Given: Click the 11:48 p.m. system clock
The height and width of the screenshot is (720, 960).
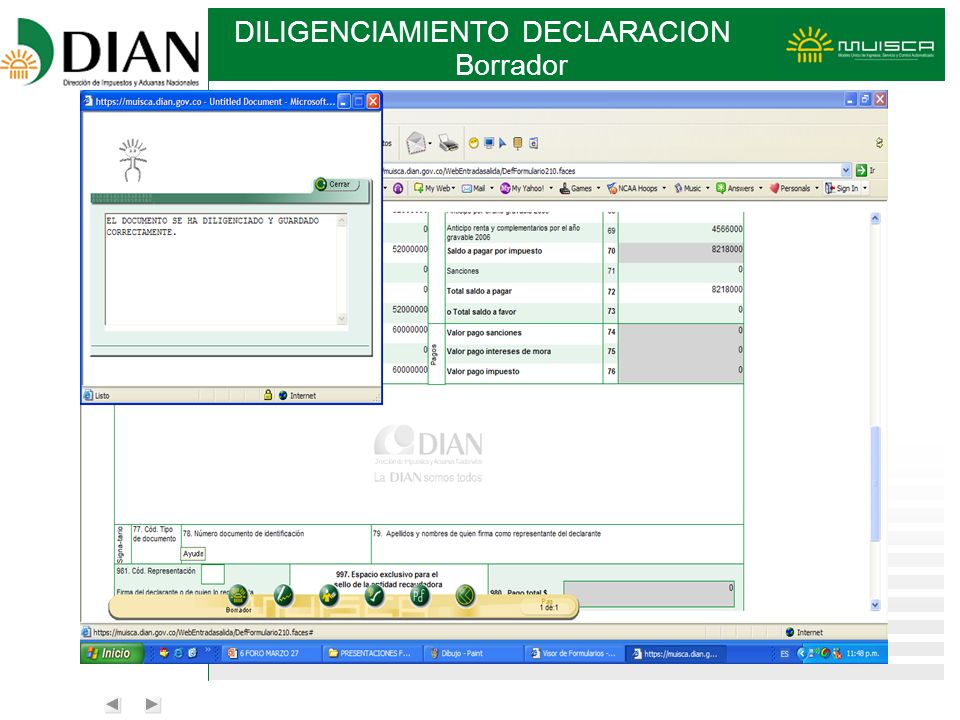Looking at the screenshot, I should (x=863, y=654).
